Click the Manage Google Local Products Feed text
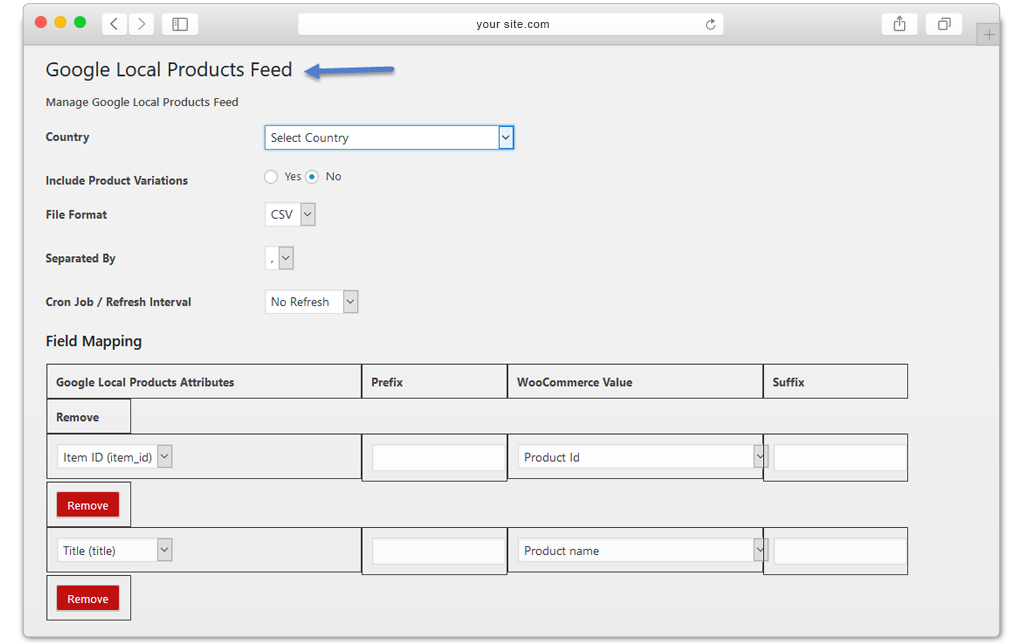 pyautogui.click(x=142, y=102)
